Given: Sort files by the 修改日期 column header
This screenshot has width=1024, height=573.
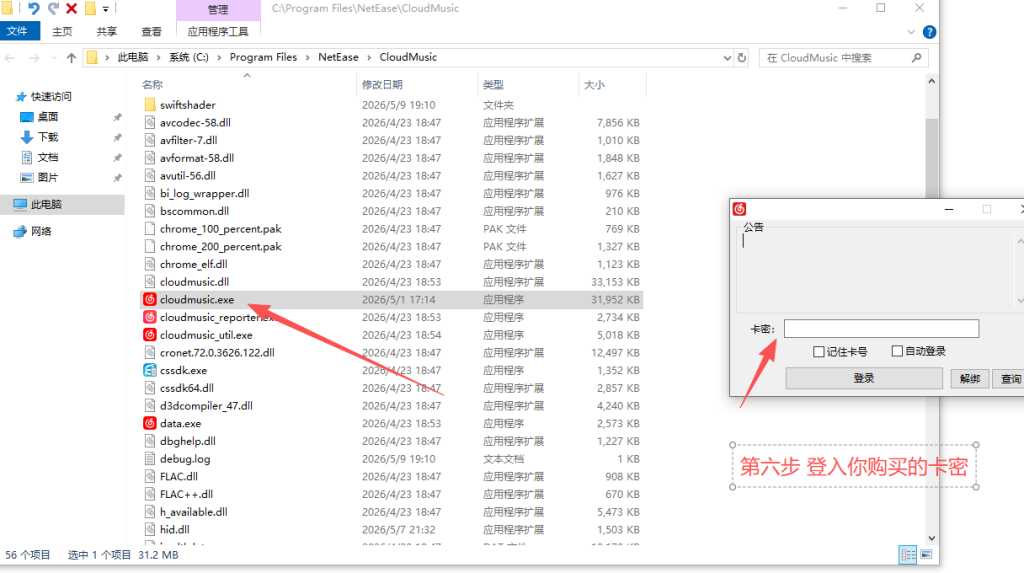Looking at the screenshot, I should (x=382, y=84).
